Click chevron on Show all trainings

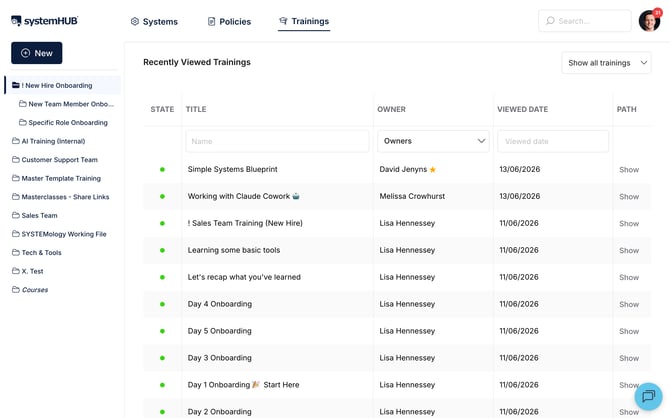click(644, 63)
